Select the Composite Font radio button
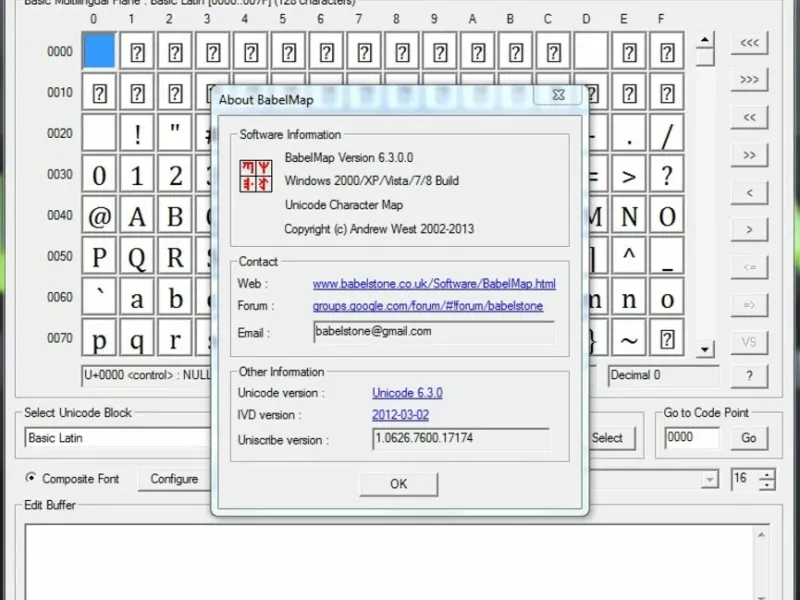This screenshot has width=800, height=600. click(31, 478)
